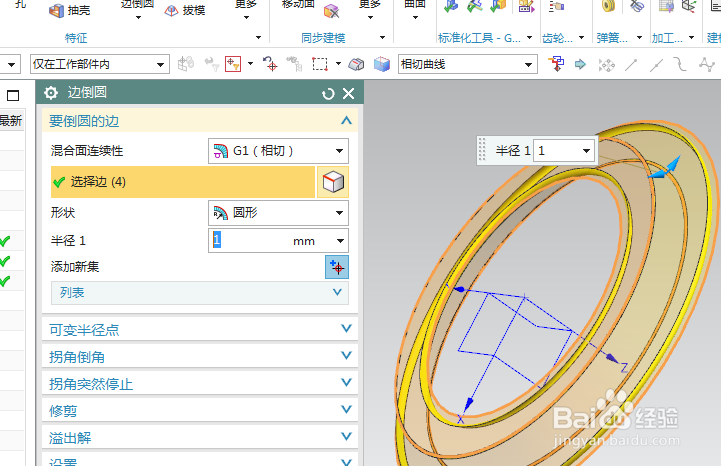Screen dimensions: 721x466
Task: Click the grayed arrow icon left of the filter icon
Action: 212,64
